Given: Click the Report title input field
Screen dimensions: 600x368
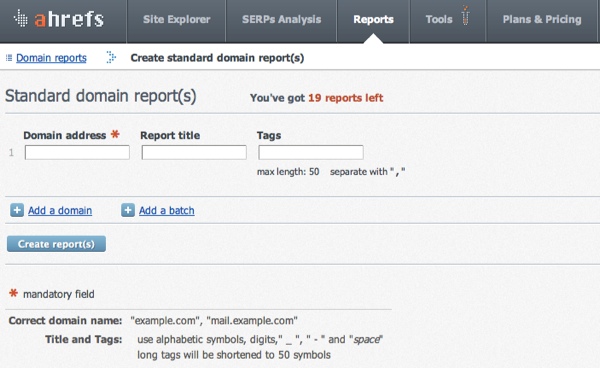Looking at the screenshot, I should click(194, 153).
